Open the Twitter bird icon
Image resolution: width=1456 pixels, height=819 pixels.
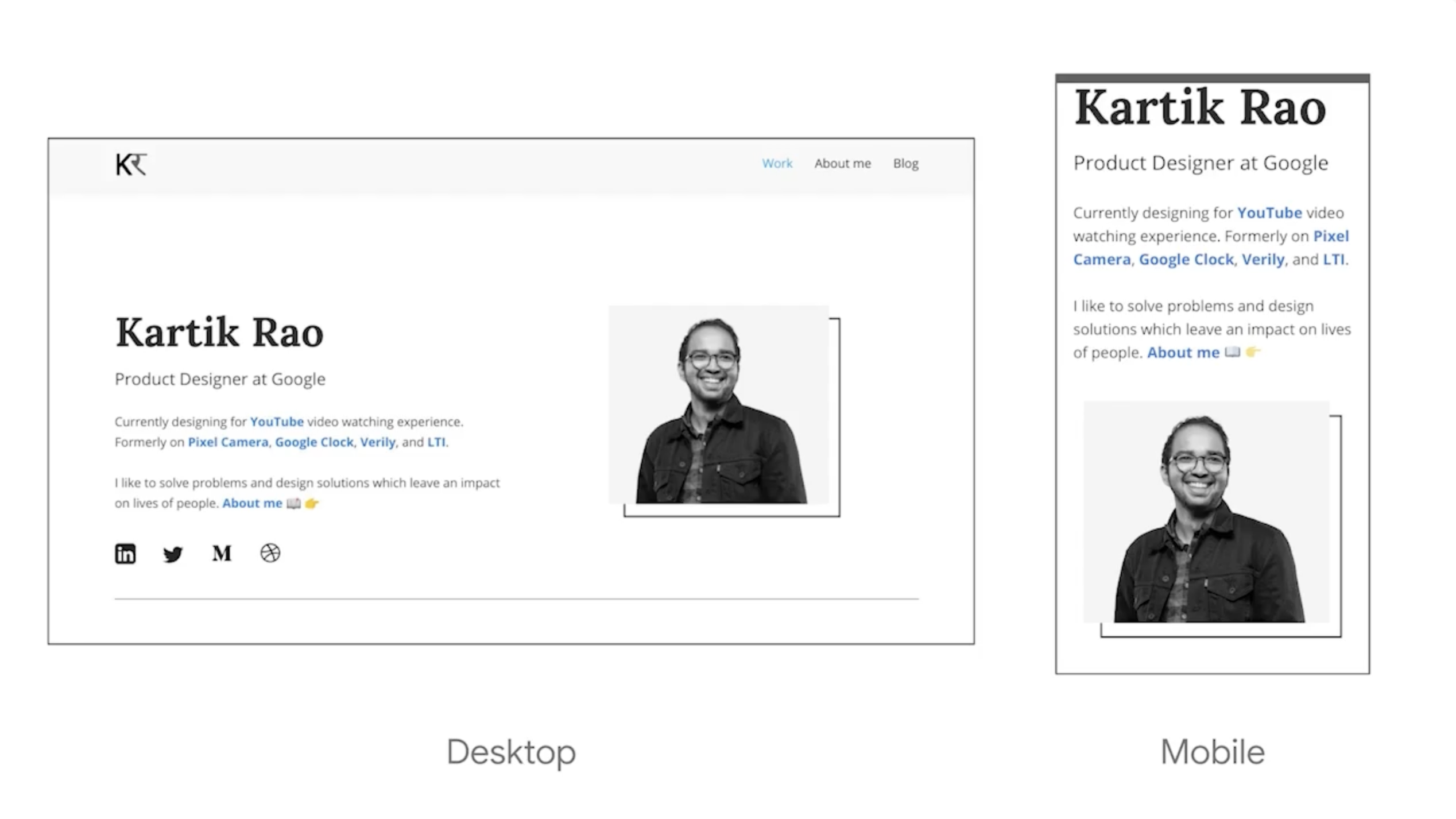(173, 554)
